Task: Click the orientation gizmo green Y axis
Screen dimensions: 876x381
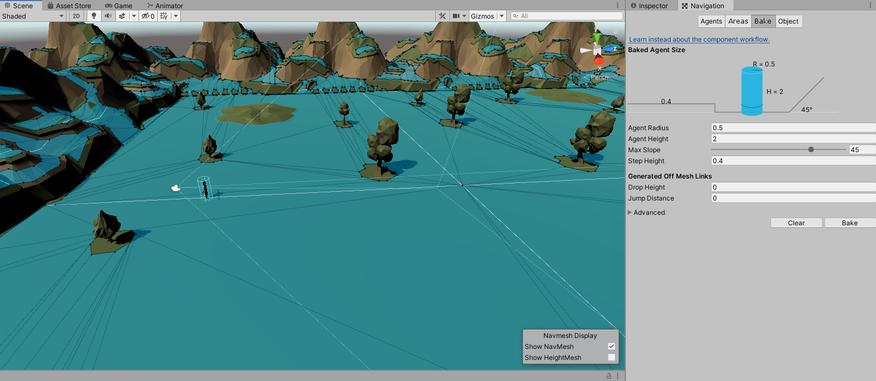Action: click(x=598, y=38)
